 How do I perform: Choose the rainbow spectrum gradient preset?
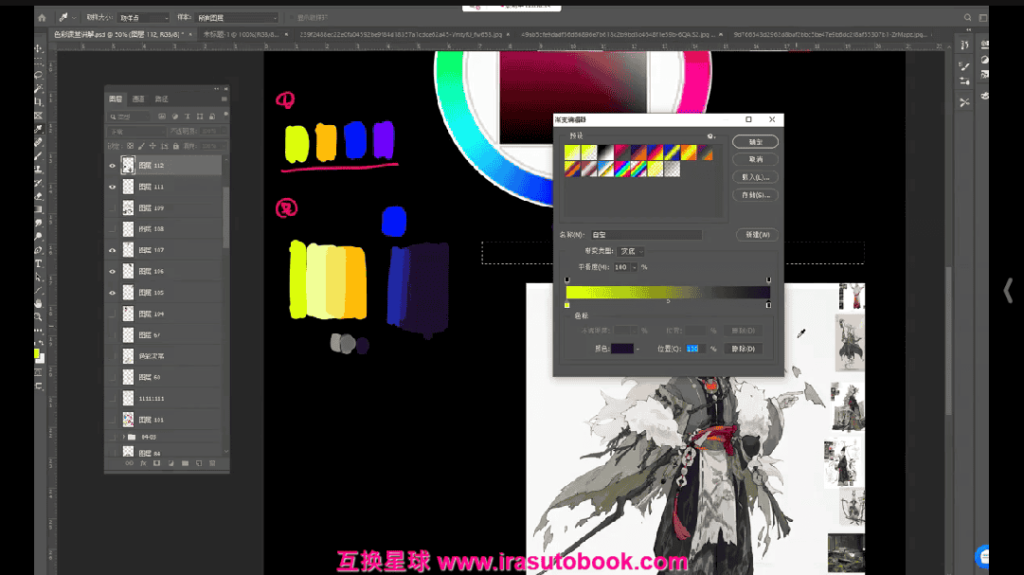point(622,169)
